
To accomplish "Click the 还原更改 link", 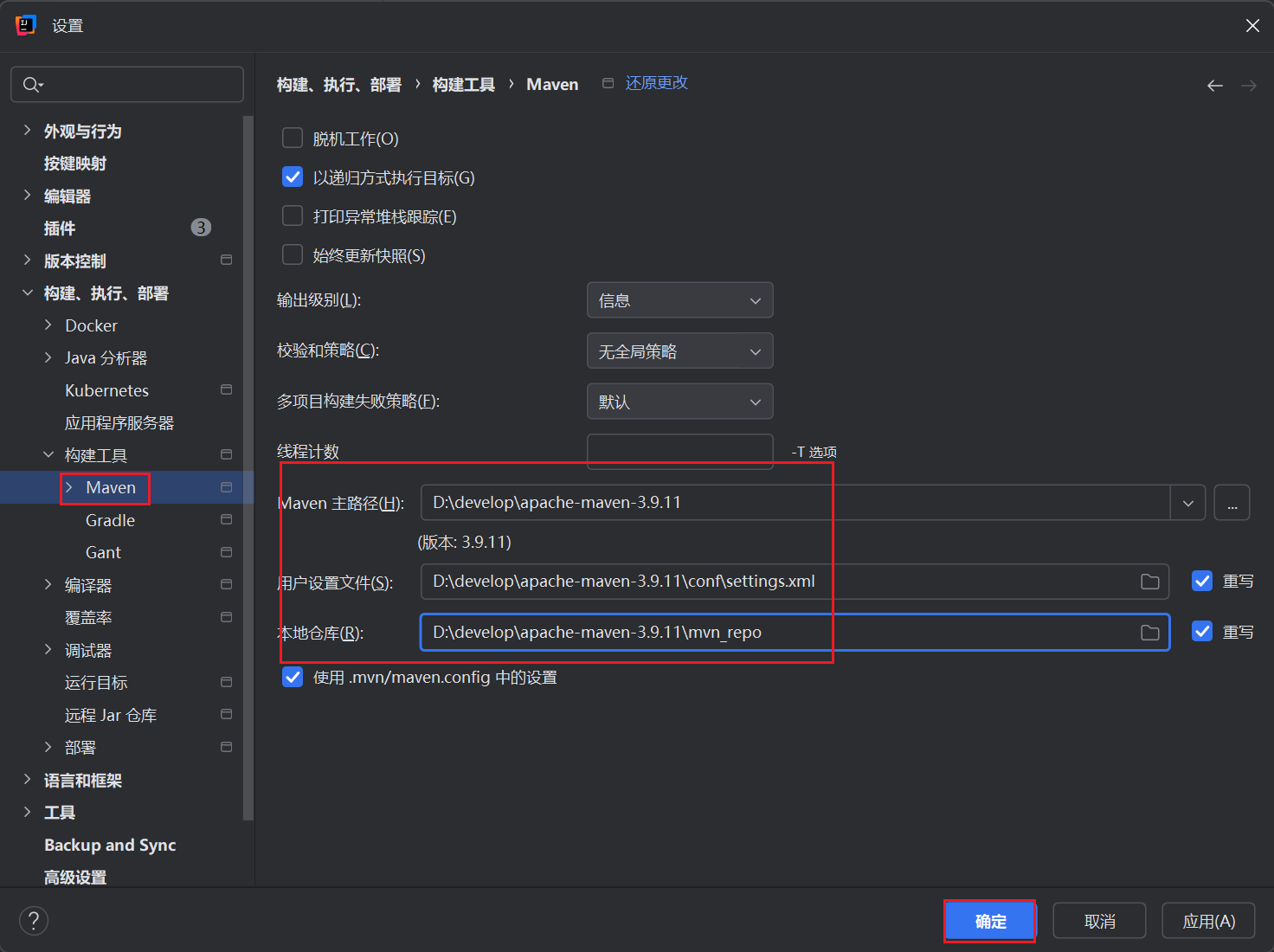I will (657, 83).
